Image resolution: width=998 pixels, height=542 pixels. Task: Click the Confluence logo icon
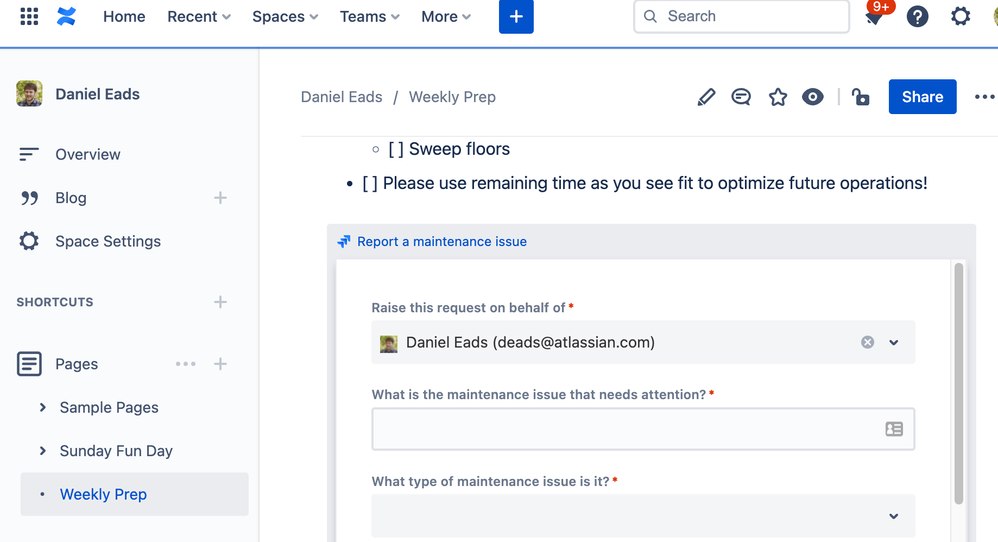pyautogui.click(x=66, y=17)
